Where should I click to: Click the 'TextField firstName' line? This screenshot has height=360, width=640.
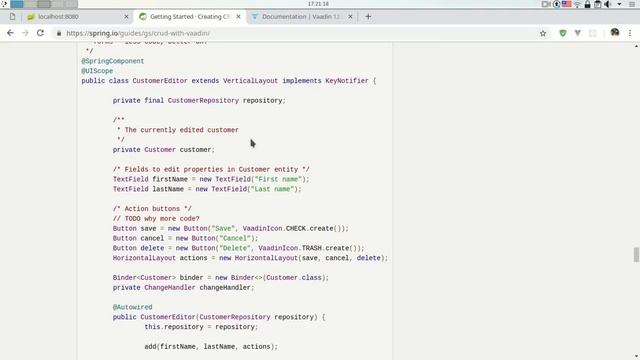tap(211, 179)
